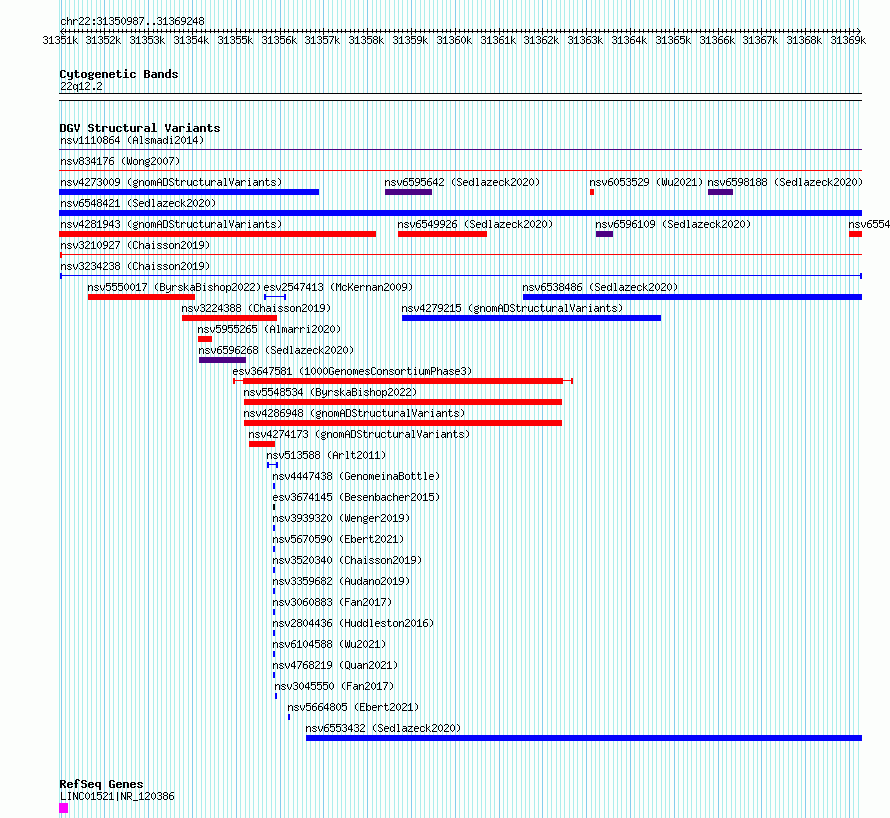890x818 pixels.
Task: Open the esv3674145 (Besenbacher2015) label
Action: (x=356, y=497)
